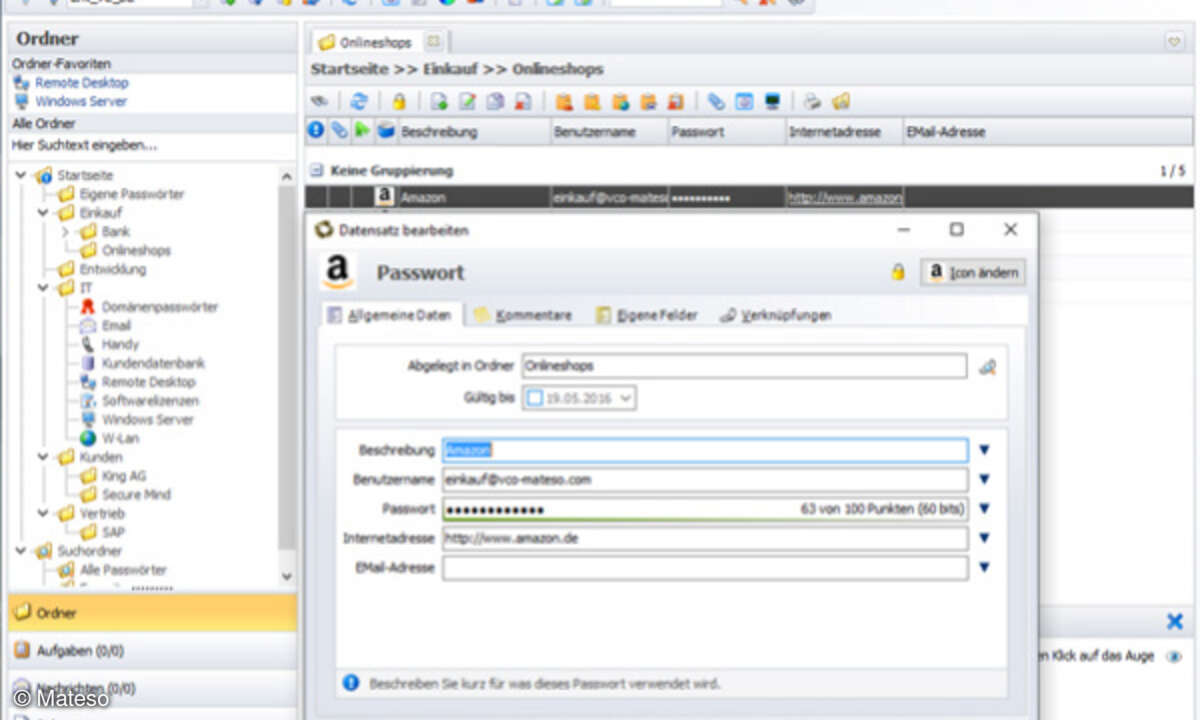Click the monitor icon in the record toolbar
1200x720 pixels.
[772, 101]
